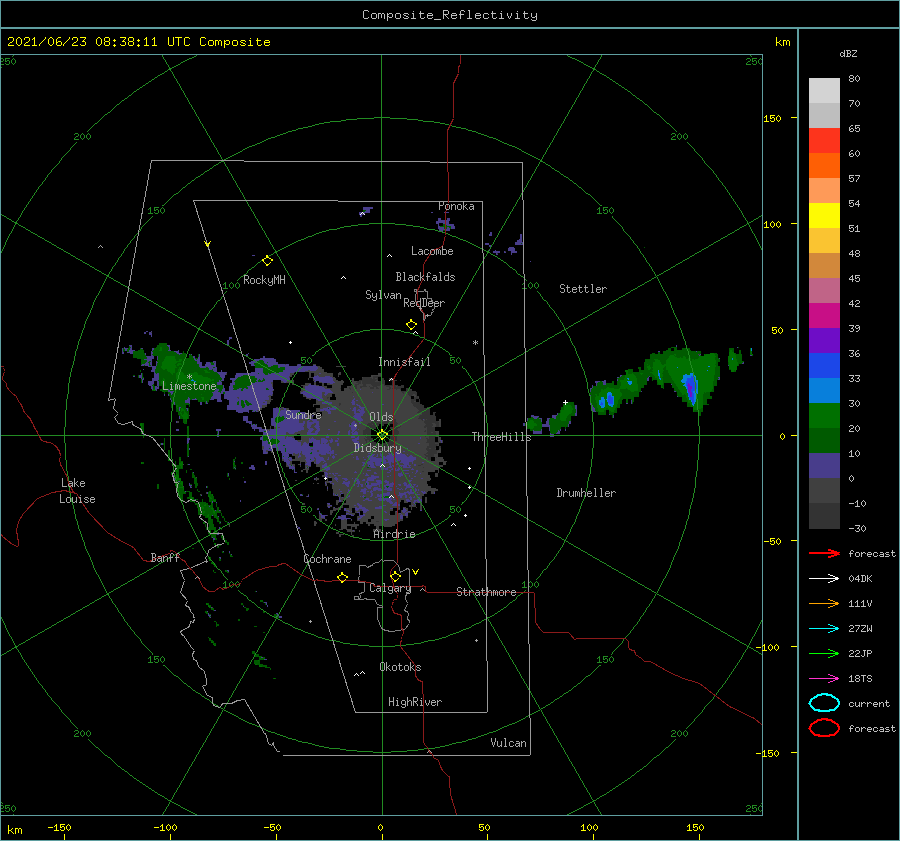Click the -150 label on the bottom axis
Image resolution: width=900 pixels, height=841 pixels.
point(59,827)
